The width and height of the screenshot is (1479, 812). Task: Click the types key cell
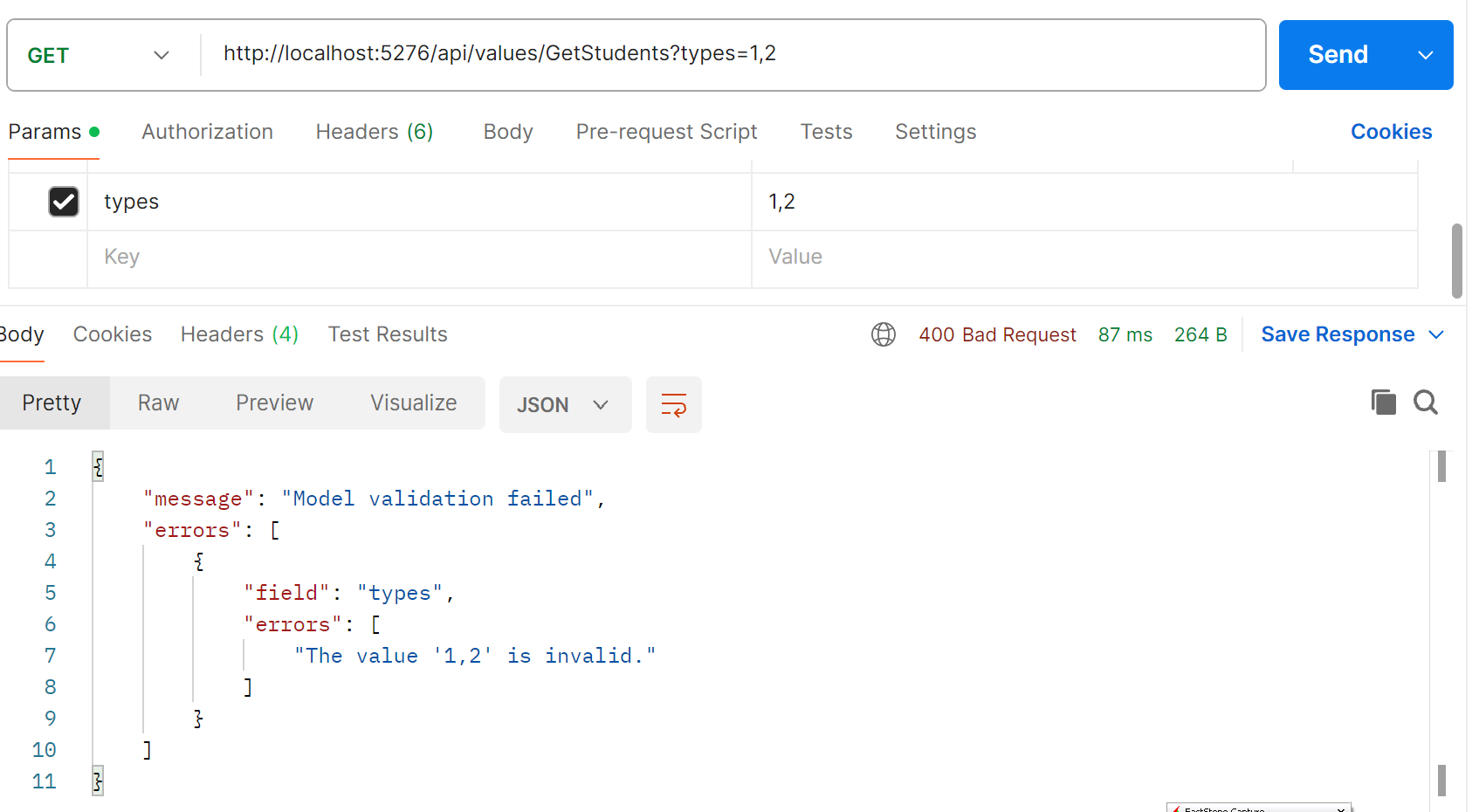[419, 202]
